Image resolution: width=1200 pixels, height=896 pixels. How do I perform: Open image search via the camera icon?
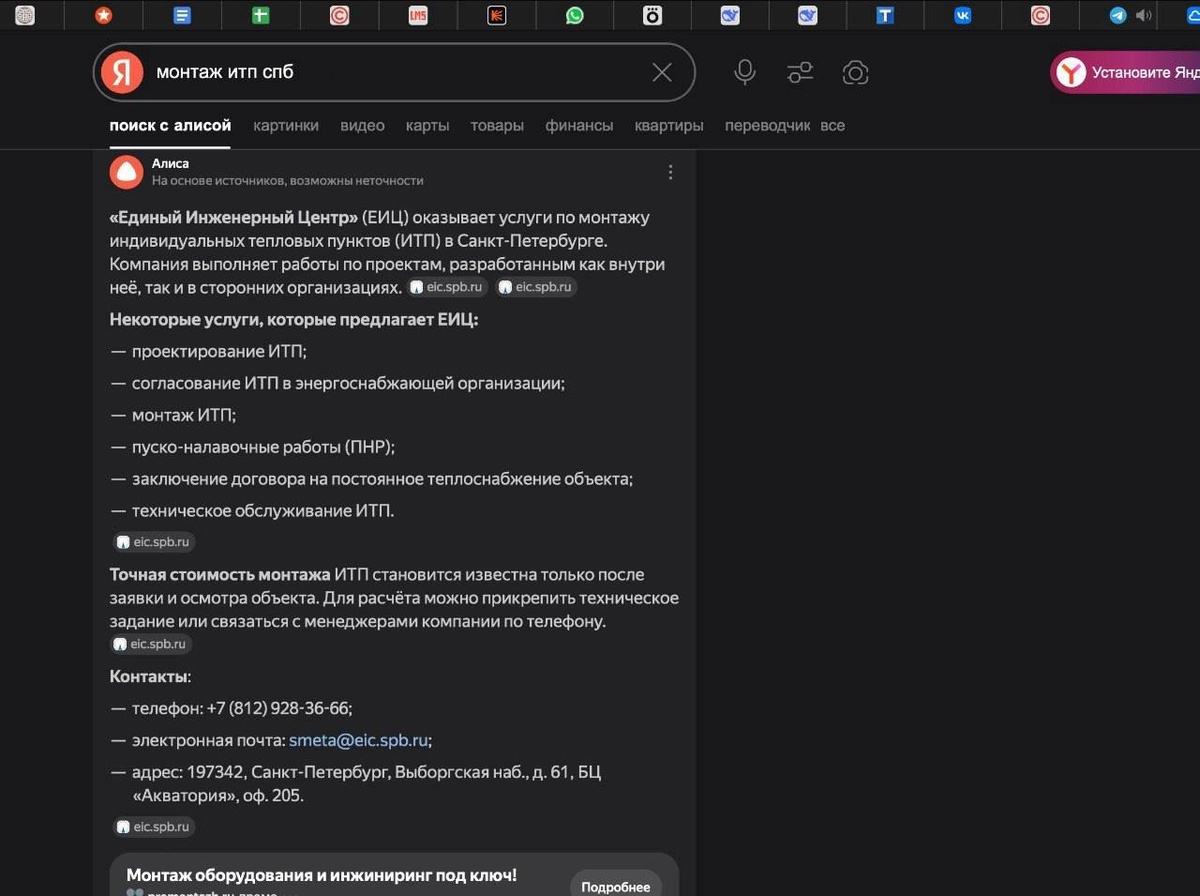click(x=856, y=72)
